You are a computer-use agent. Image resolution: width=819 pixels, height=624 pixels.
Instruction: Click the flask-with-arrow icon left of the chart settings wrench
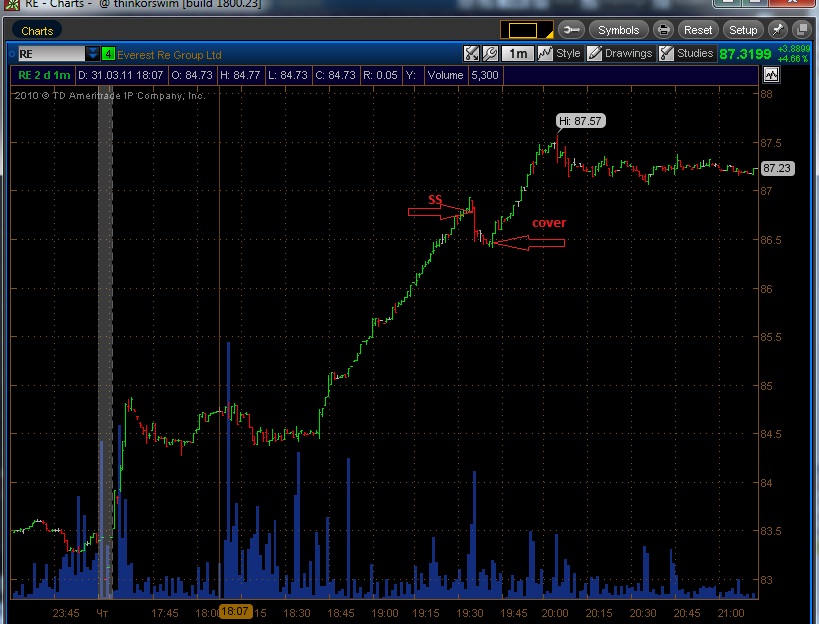pyautogui.click(x=471, y=53)
